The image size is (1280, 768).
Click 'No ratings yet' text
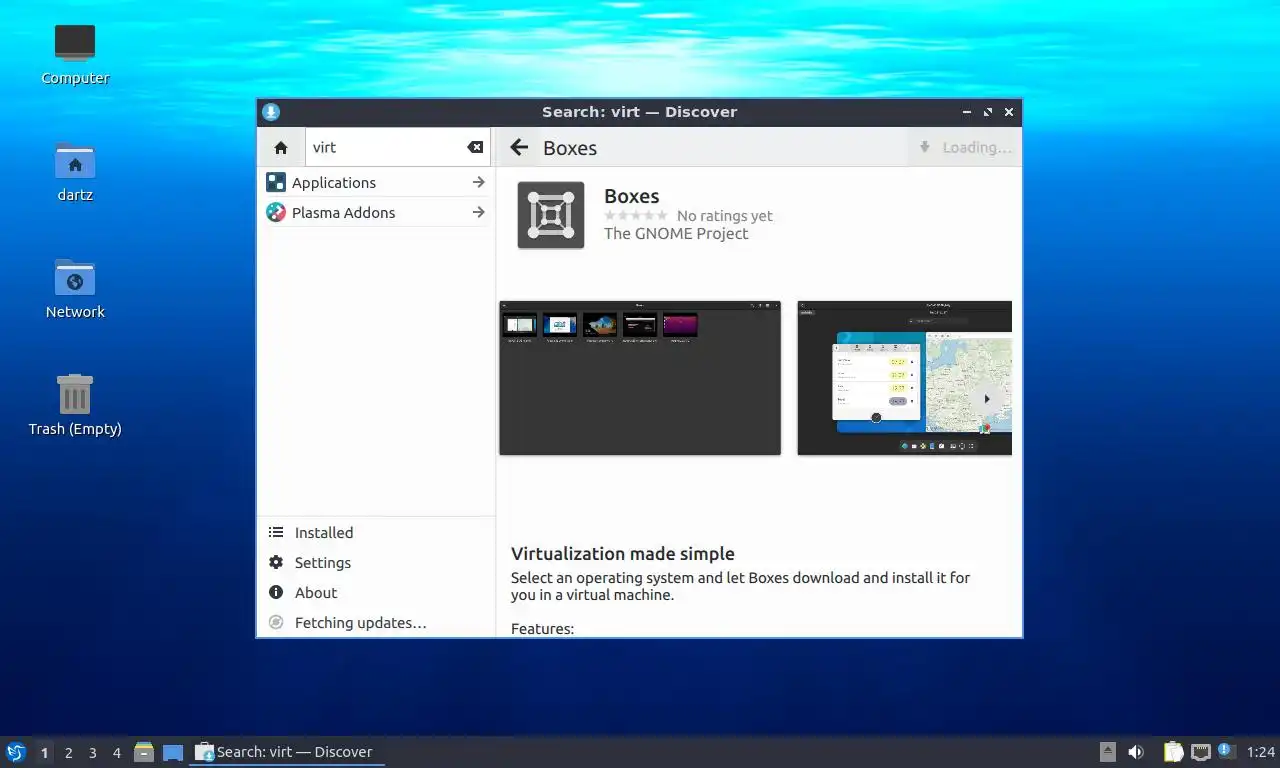[x=724, y=216]
